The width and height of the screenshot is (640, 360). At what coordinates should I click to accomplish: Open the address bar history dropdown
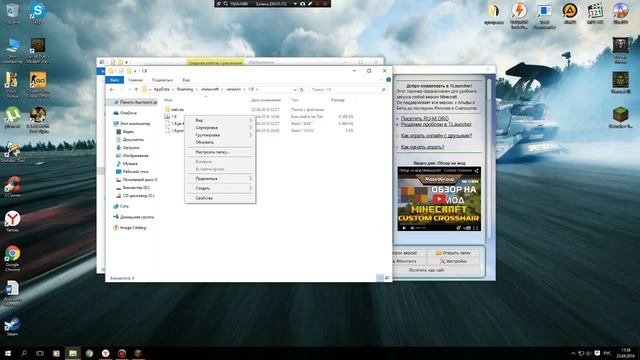(x=294, y=89)
